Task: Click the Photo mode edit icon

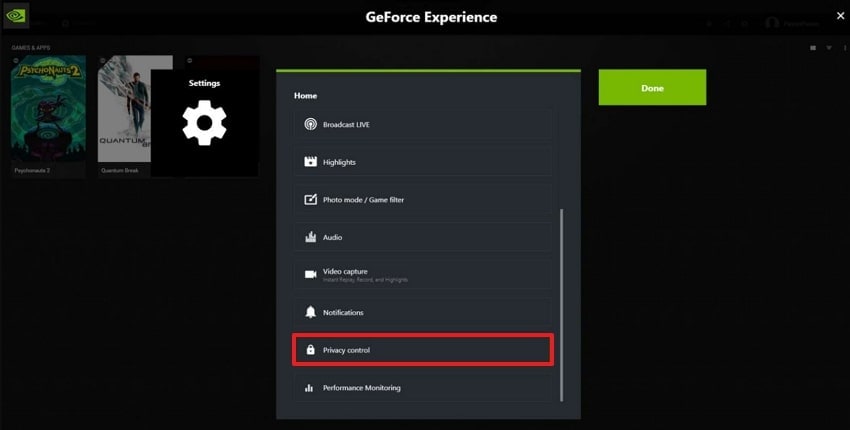Action: 310,200
